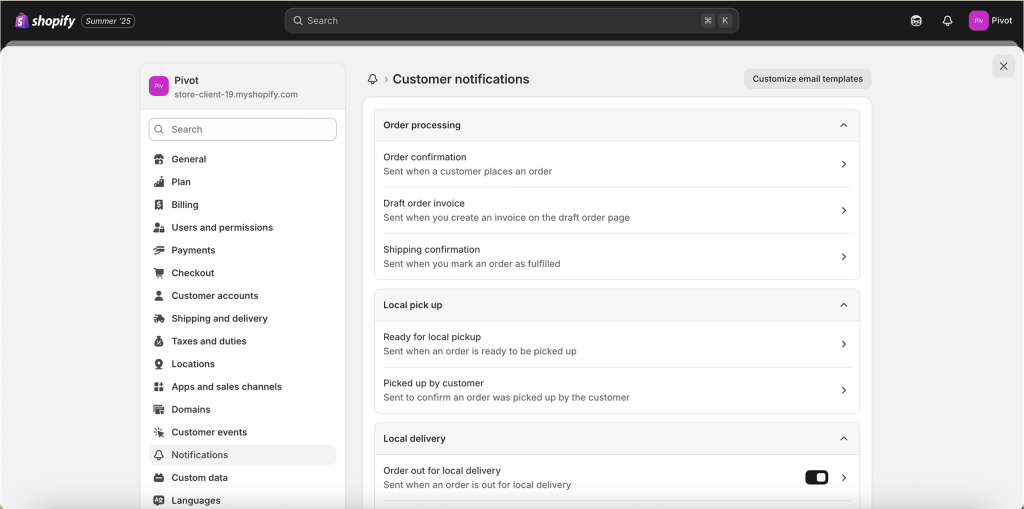The width and height of the screenshot is (1024, 509).
Task: Go to Plan settings
Action: tap(242, 182)
